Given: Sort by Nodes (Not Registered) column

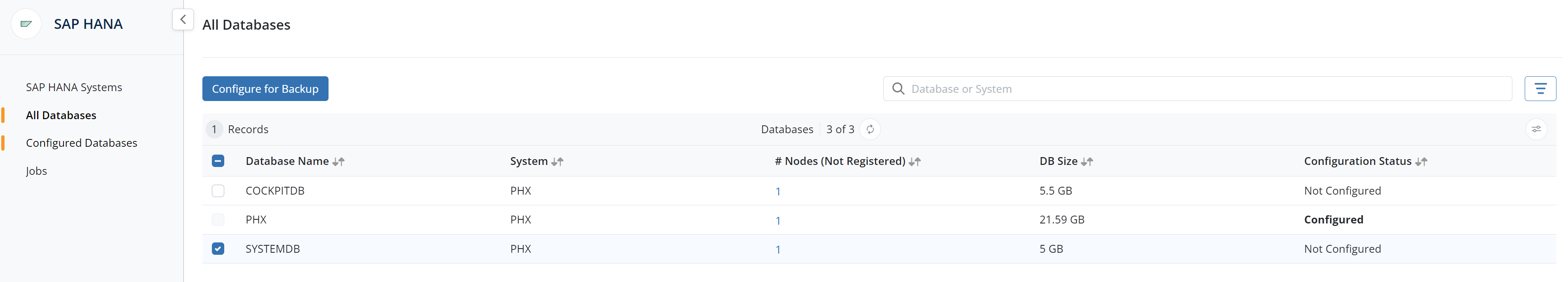Looking at the screenshot, I should pos(914,161).
